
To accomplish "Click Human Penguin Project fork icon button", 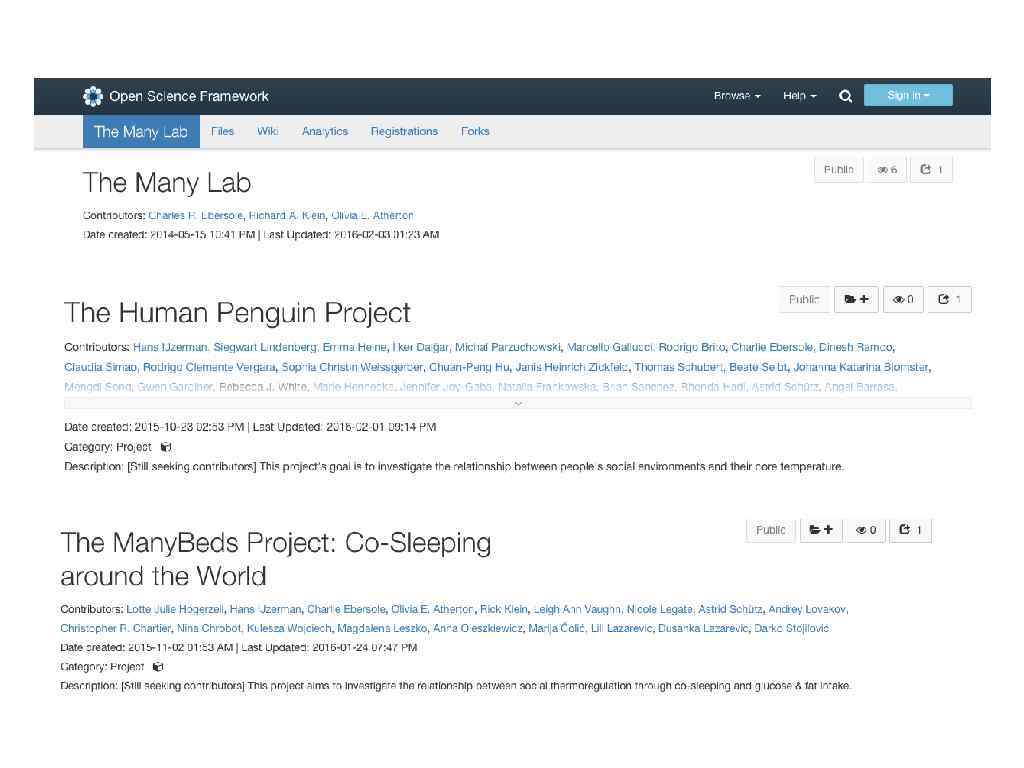I will [x=949, y=299].
